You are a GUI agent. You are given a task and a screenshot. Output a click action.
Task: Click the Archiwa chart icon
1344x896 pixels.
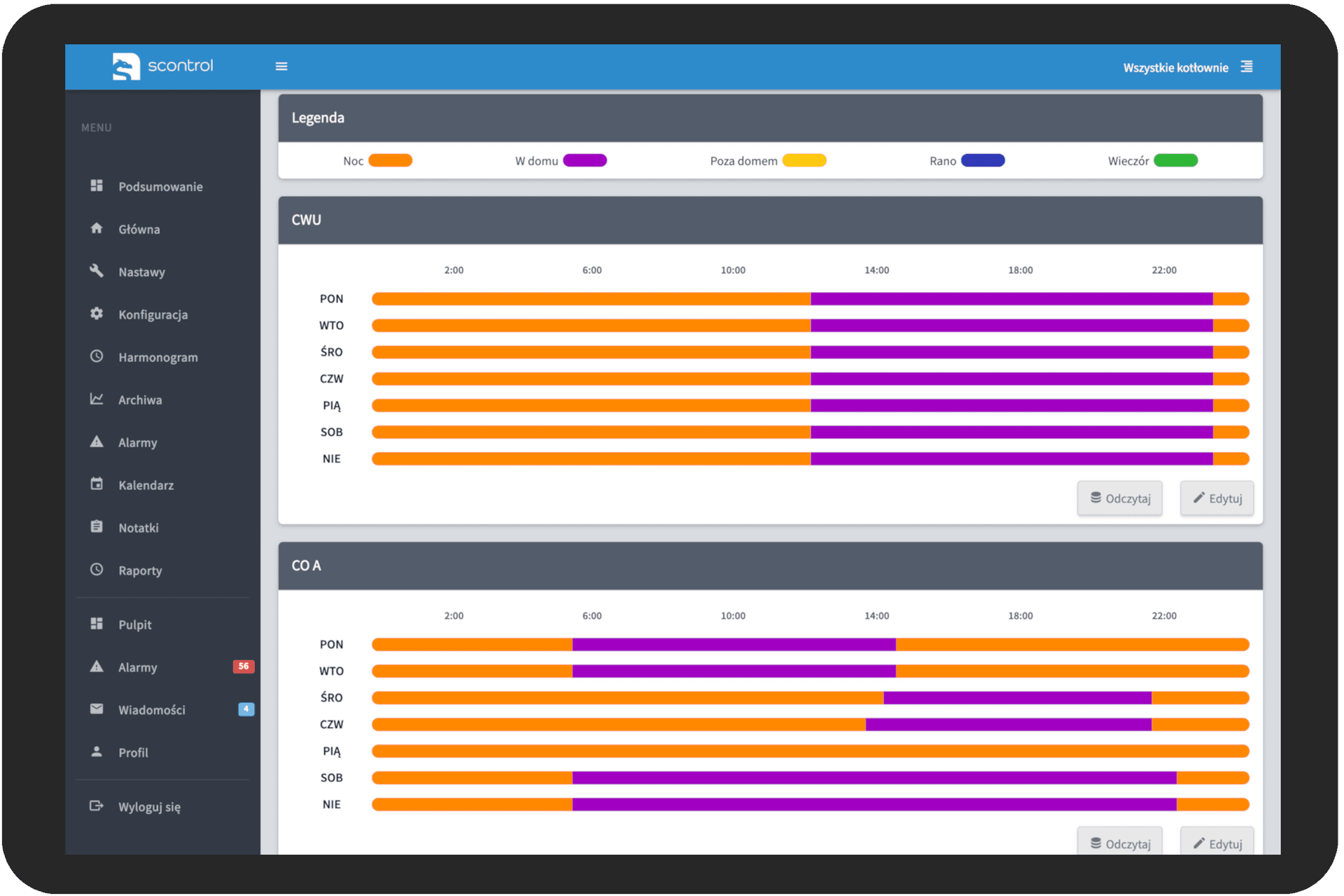pos(97,399)
